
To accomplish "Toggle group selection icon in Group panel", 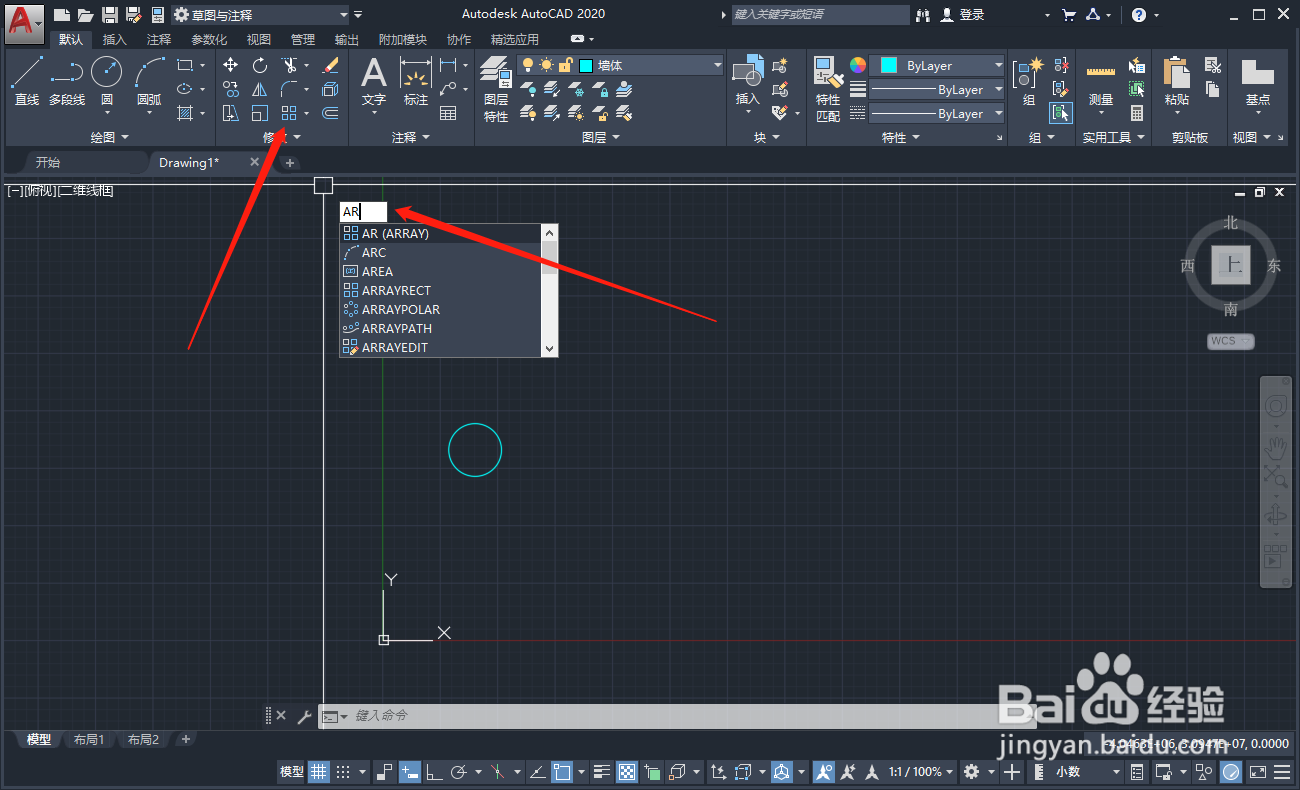I will click(x=1062, y=113).
